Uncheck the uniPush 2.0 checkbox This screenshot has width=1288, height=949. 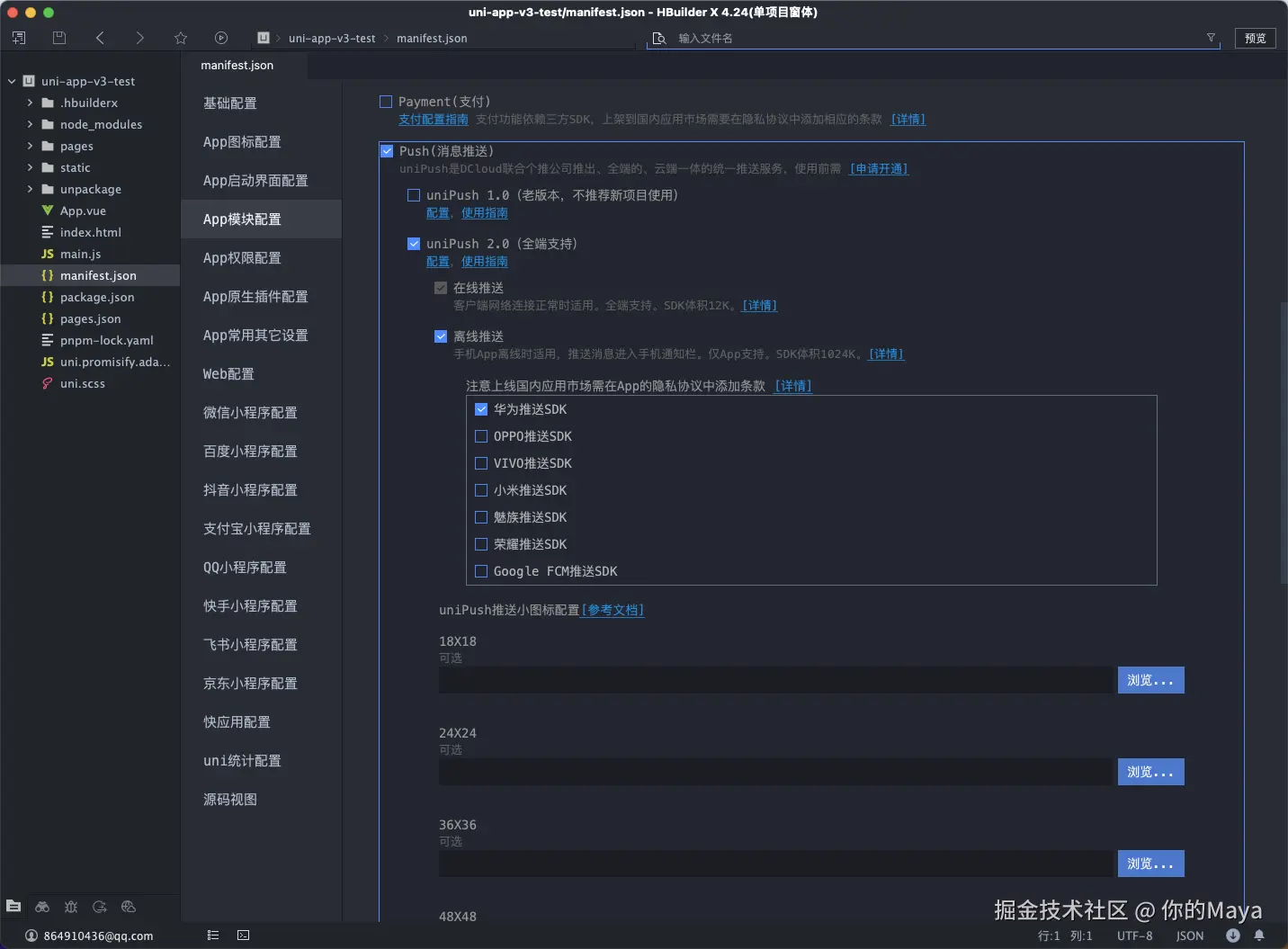[414, 244]
